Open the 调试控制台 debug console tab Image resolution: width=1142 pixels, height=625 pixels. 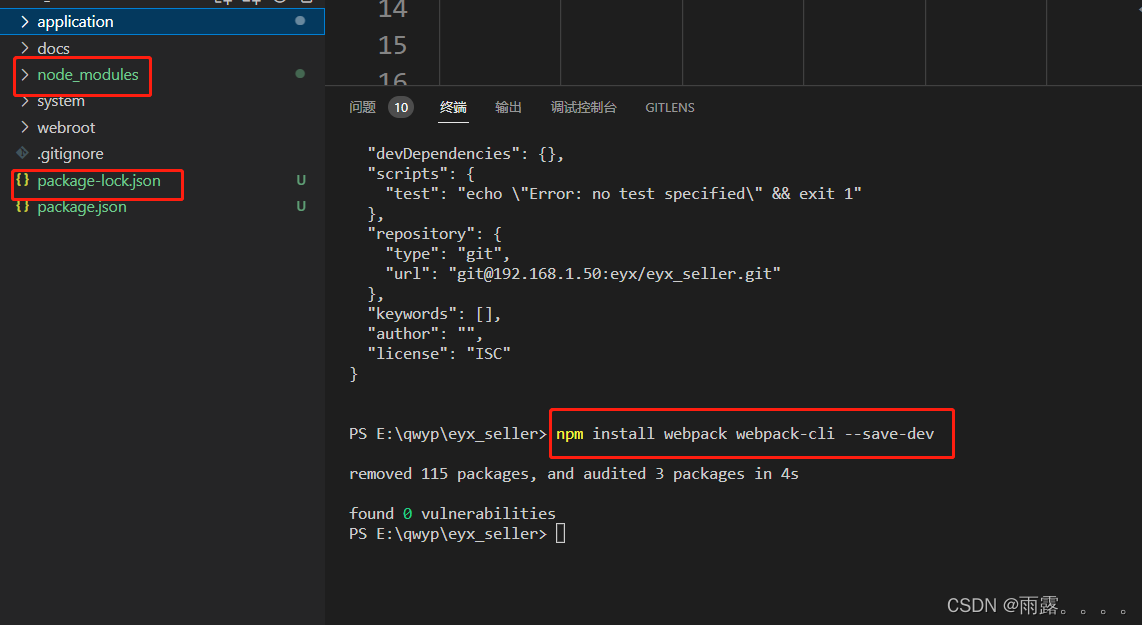pos(583,107)
